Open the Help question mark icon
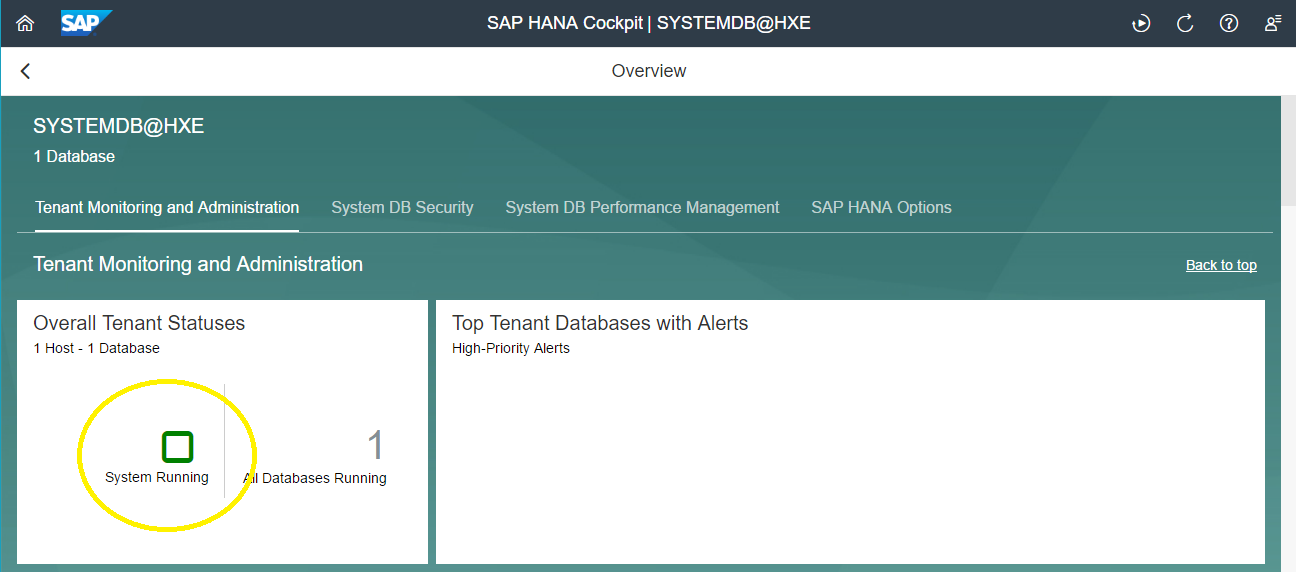This screenshot has height=572, width=1296. pyautogui.click(x=1229, y=23)
